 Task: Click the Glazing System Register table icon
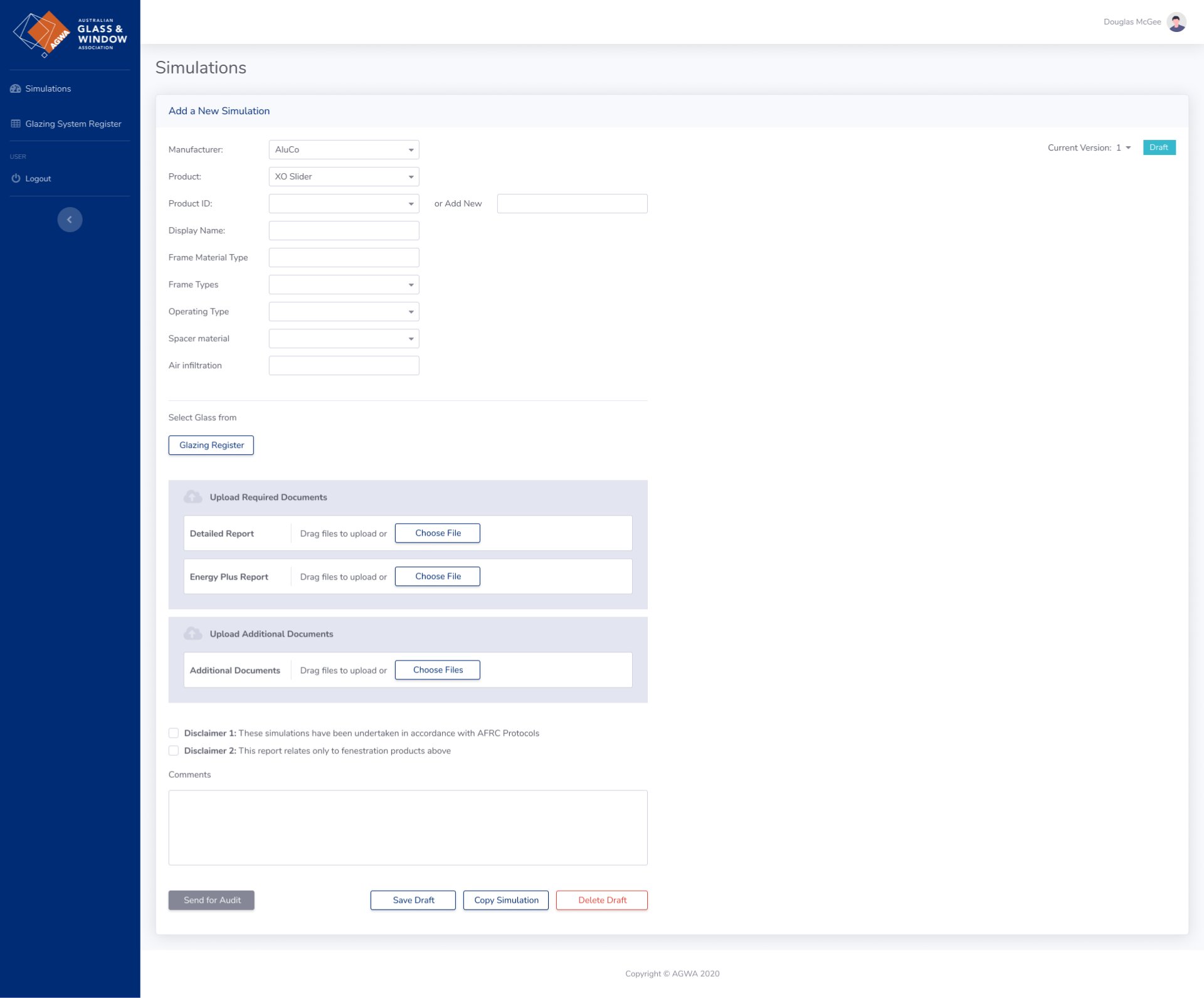pyautogui.click(x=16, y=124)
